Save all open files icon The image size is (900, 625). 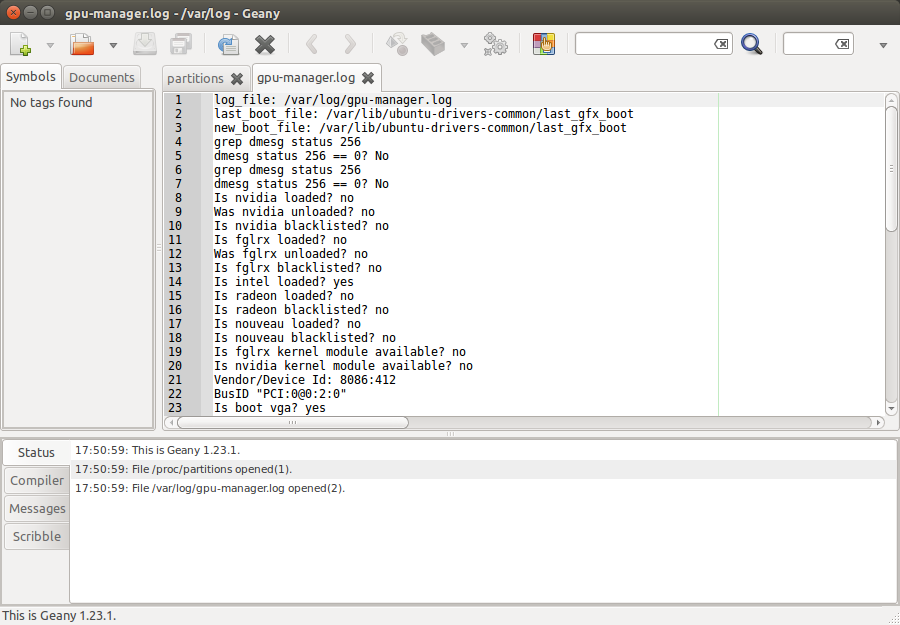pos(181,44)
